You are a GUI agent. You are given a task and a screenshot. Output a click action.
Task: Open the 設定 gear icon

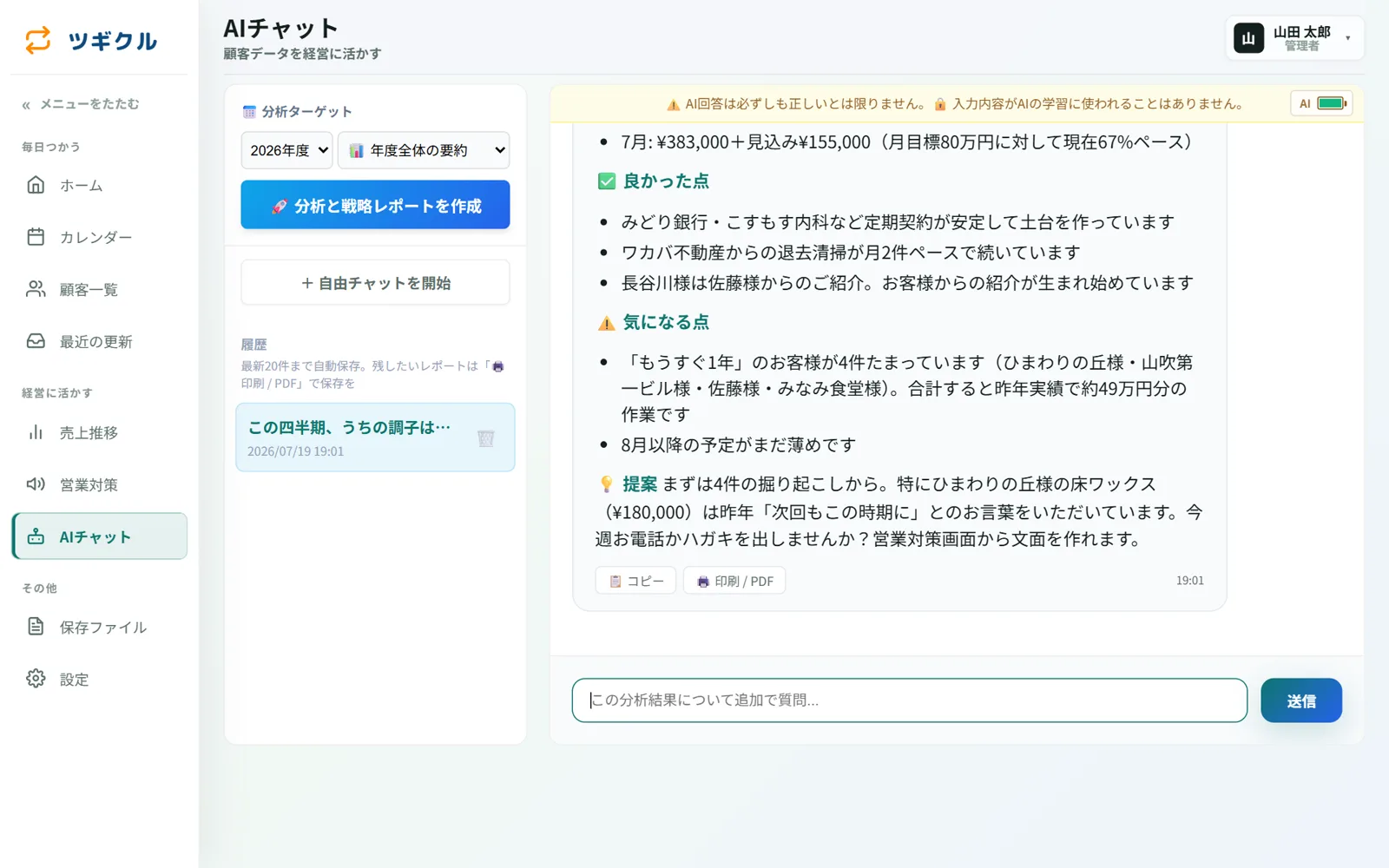36,679
